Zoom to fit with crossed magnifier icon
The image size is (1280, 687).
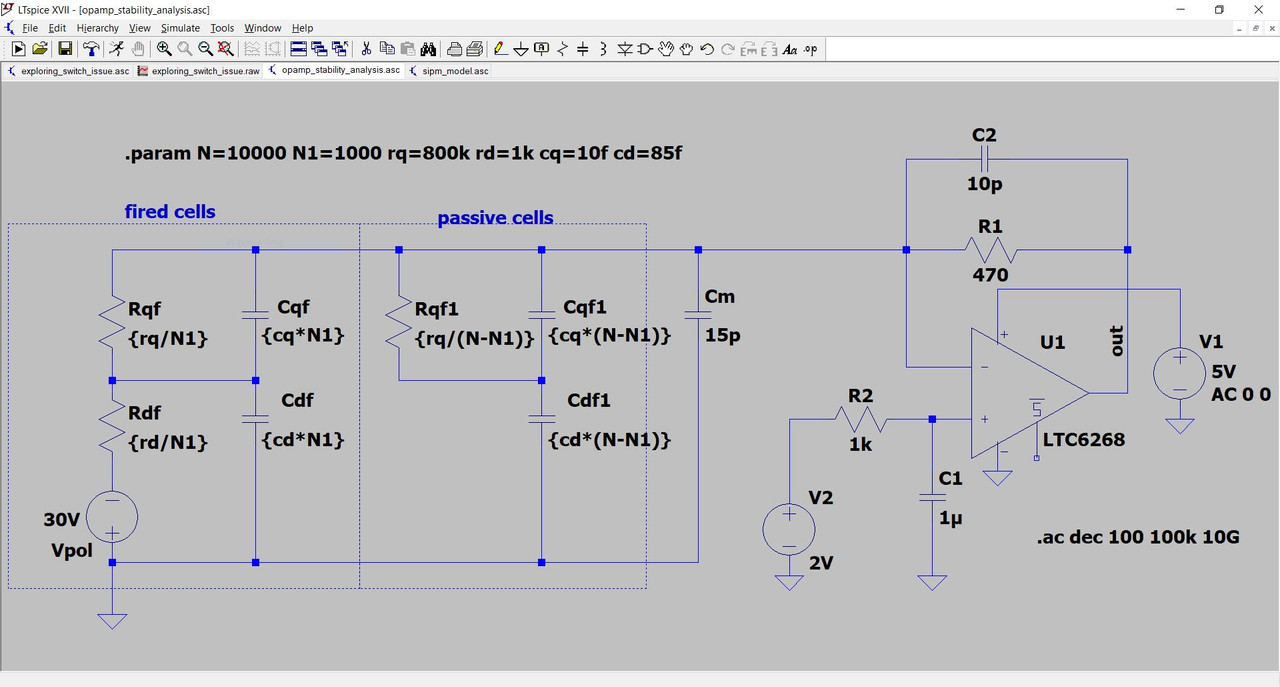pyautogui.click(x=226, y=49)
